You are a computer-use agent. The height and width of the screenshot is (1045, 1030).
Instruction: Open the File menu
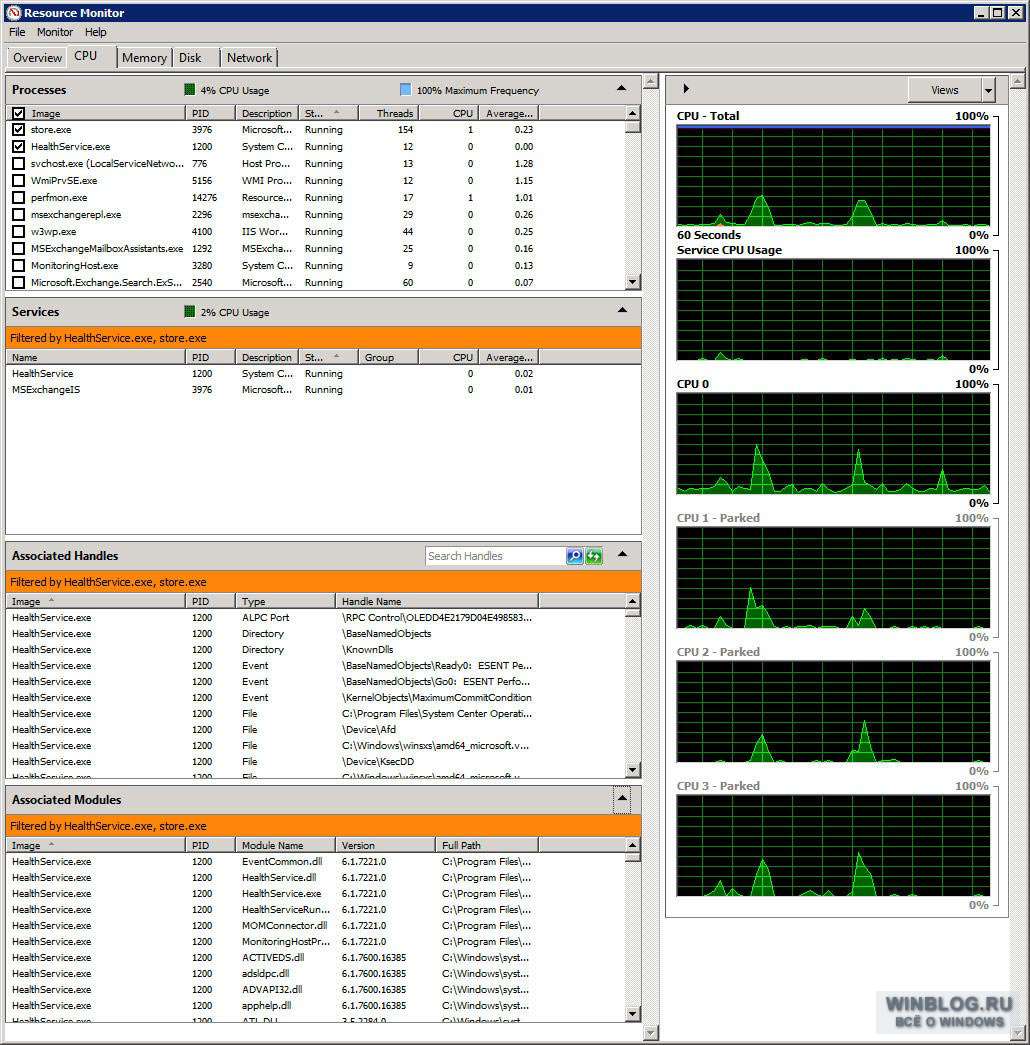[17, 32]
